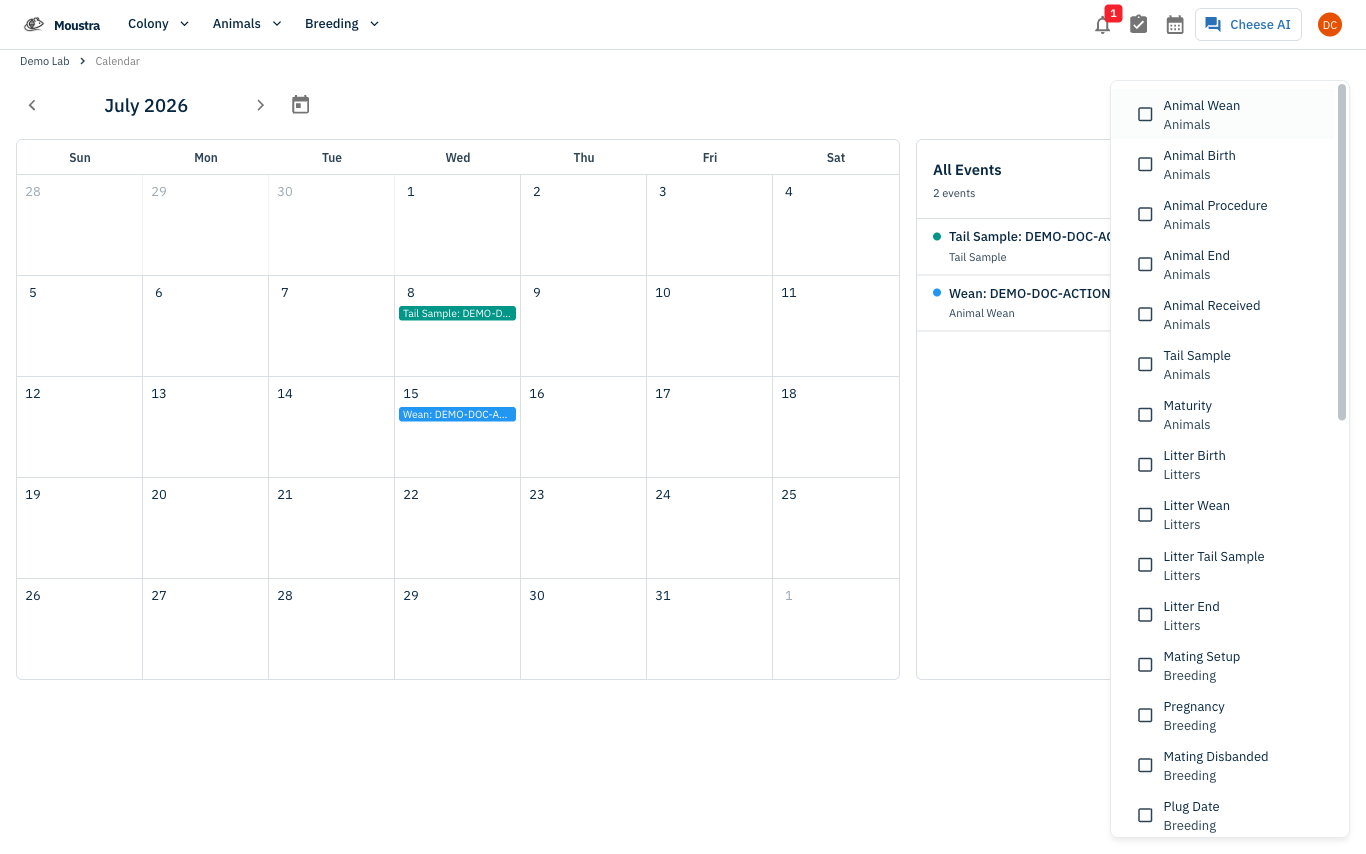Image resolution: width=1366 pixels, height=854 pixels.
Task: Open the Tail Sample event on July 8
Action: coord(457,313)
